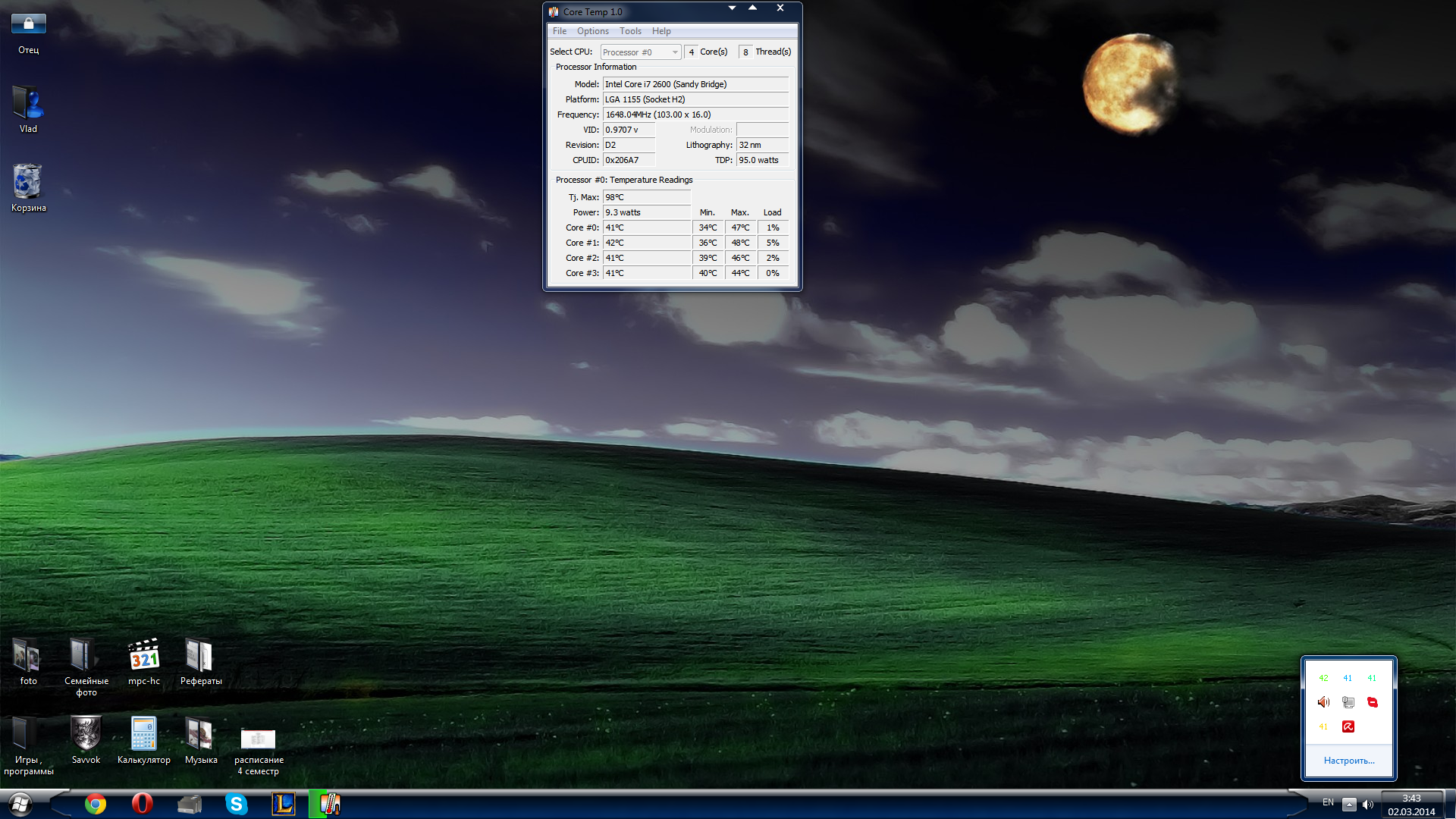
Task: Click the Model field Intel Core i7 2600
Action: tap(695, 84)
